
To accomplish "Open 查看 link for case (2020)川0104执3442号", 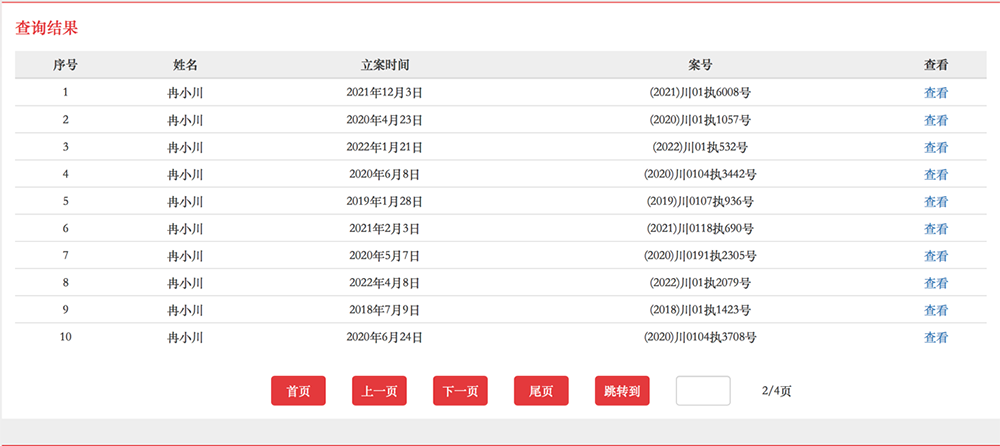I will pos(936,174).
